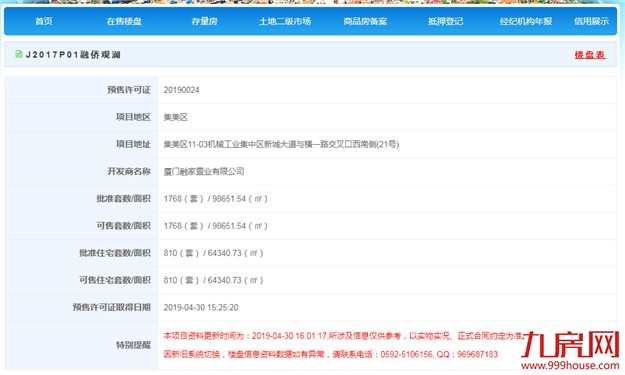Open the 信用展示 nav tab
The height and width of the screenshot is (375, 625).
click(592, 21)
